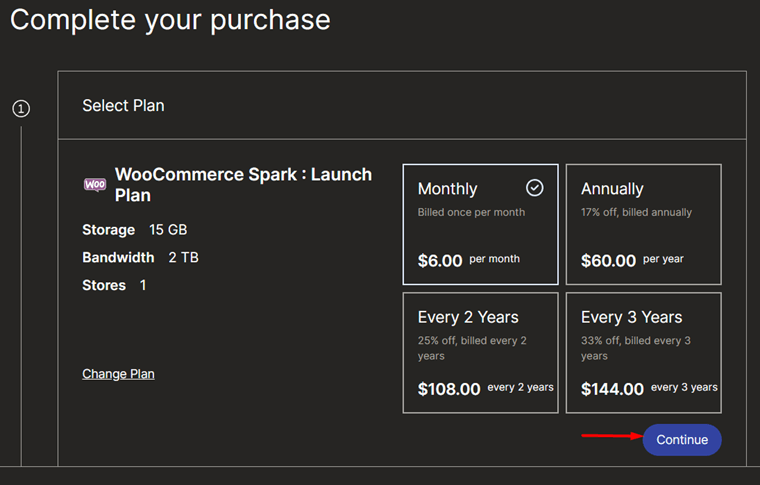Viewport: 760px width, 485px height.
Task: Click the $6.00 per month price
Action: coord(469,261)
